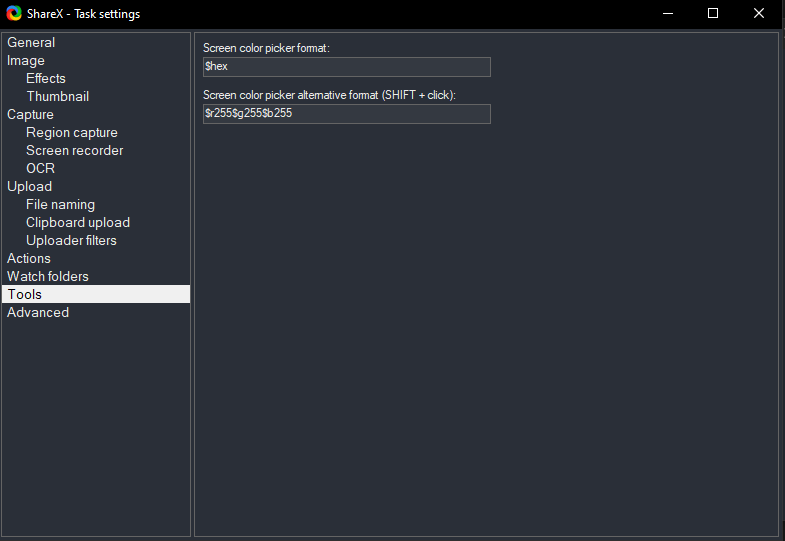Select OCR settings
Viewport: 785px width, 541px height.
click(41, 169)
